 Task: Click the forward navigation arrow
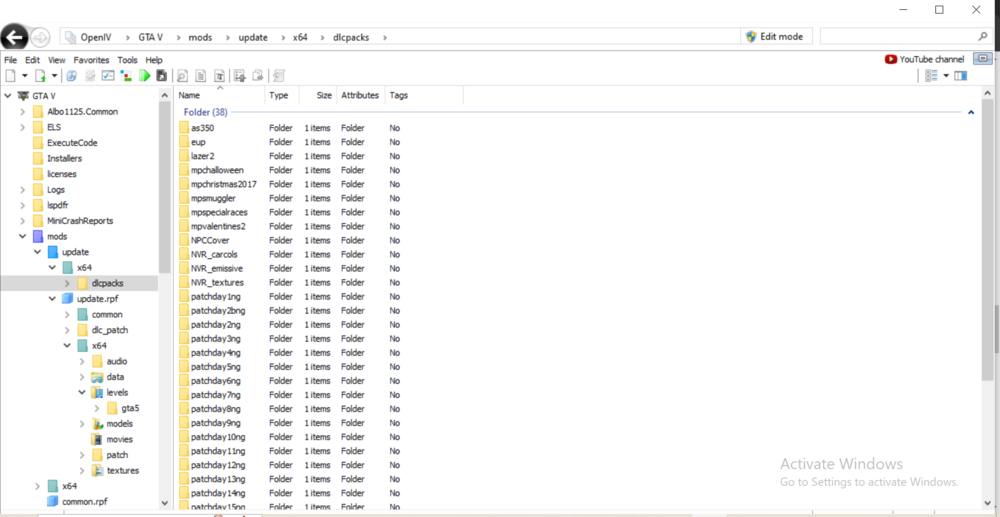pos(41,37)
